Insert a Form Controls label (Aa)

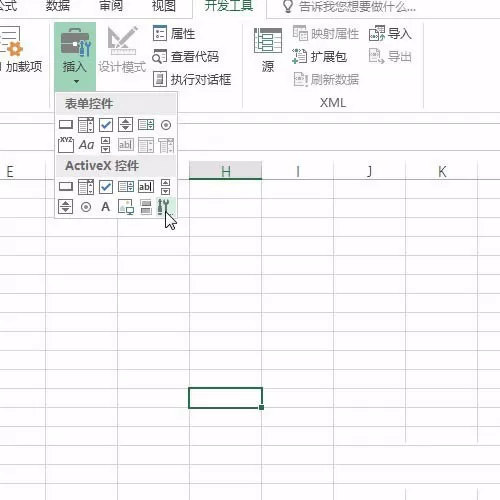(x=86, y=145)
